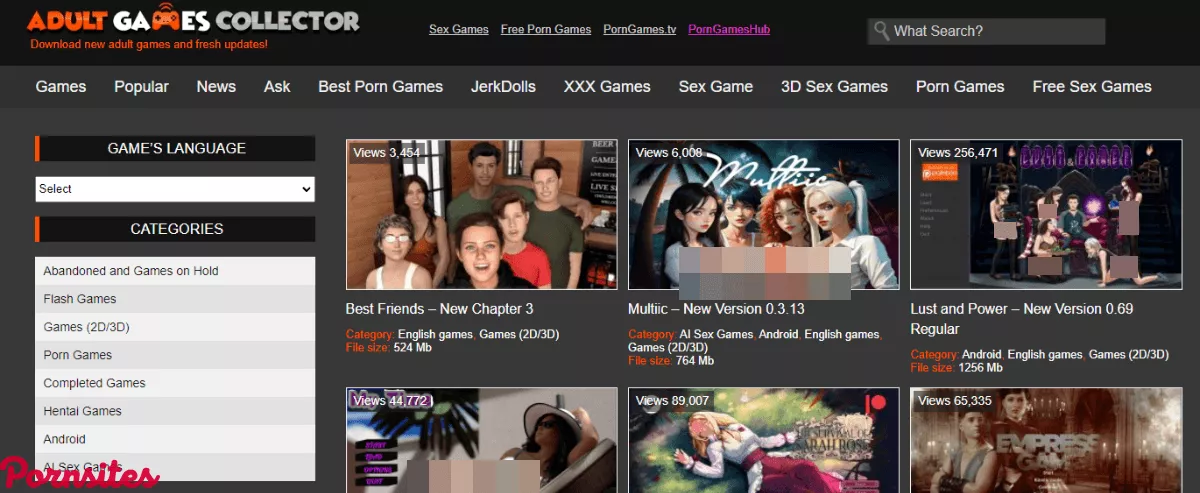This screenshot has height=493, width=1200.
Task: Click the magnifier icon in the search box
Action: [x=881, y=31]
